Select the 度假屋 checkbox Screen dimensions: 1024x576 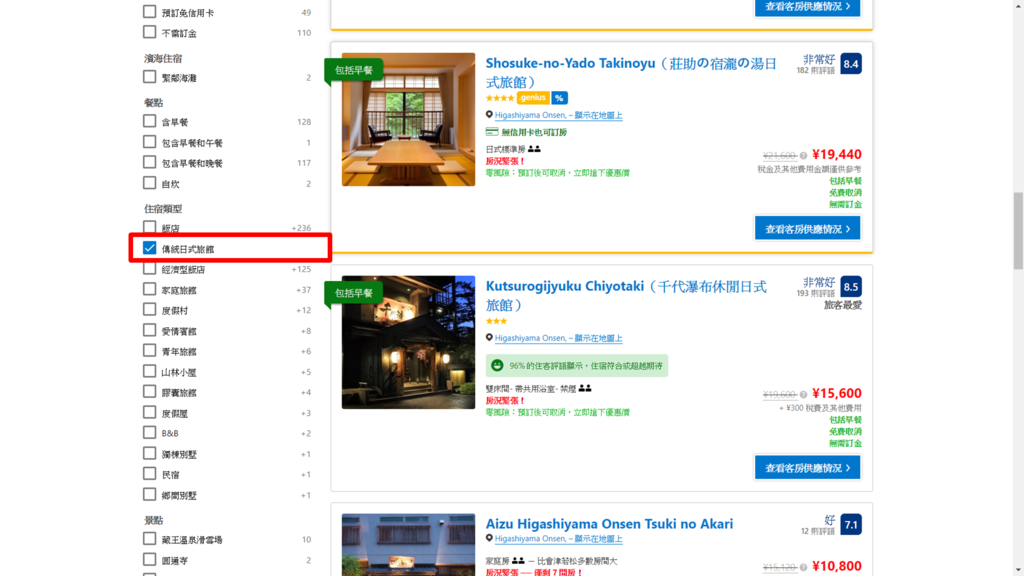(150, 413)
